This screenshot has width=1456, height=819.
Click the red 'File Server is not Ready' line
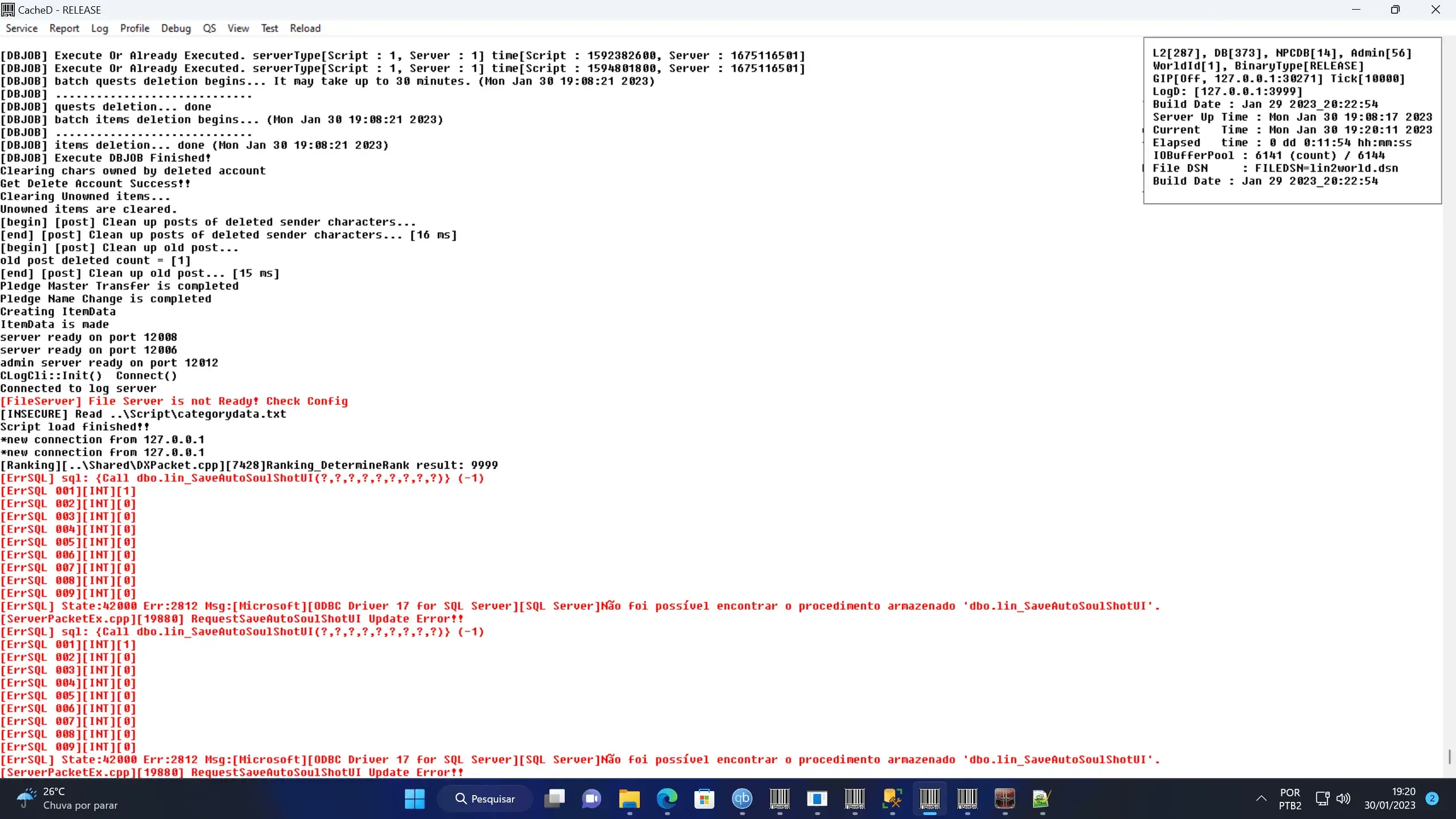click(174, 401)
